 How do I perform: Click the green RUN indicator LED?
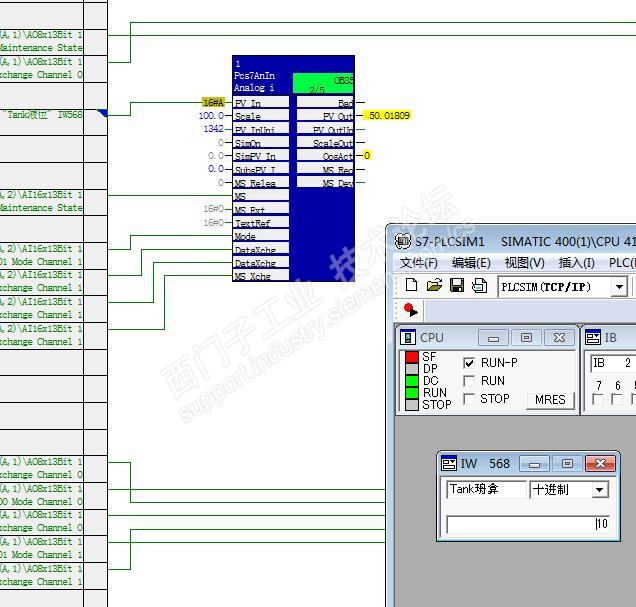(412, 393)
